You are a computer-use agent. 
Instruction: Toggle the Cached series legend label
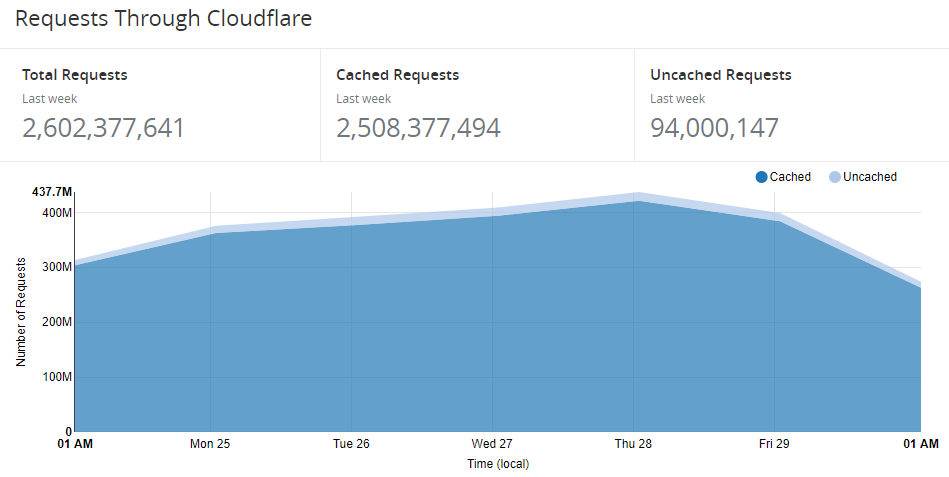[x=790, y=177]
